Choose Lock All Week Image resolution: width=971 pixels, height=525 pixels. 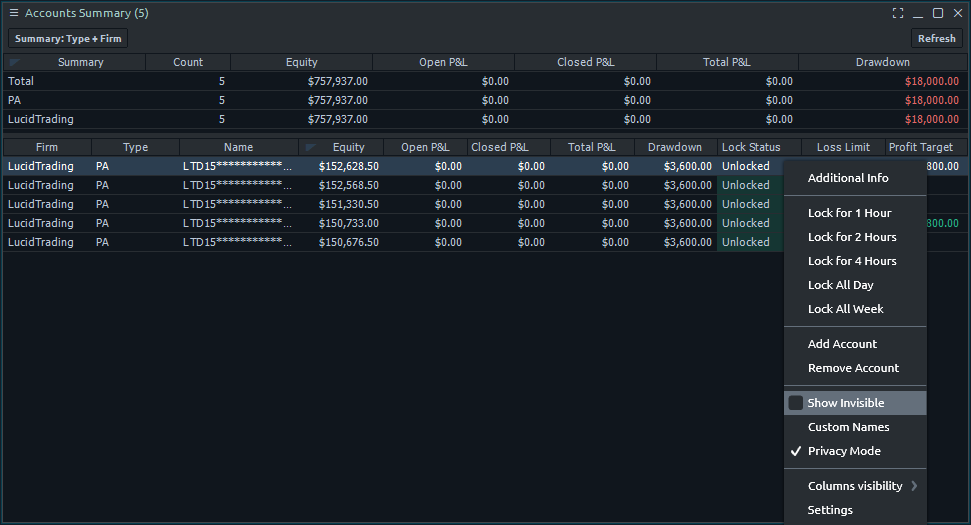(x=855, y=310)
